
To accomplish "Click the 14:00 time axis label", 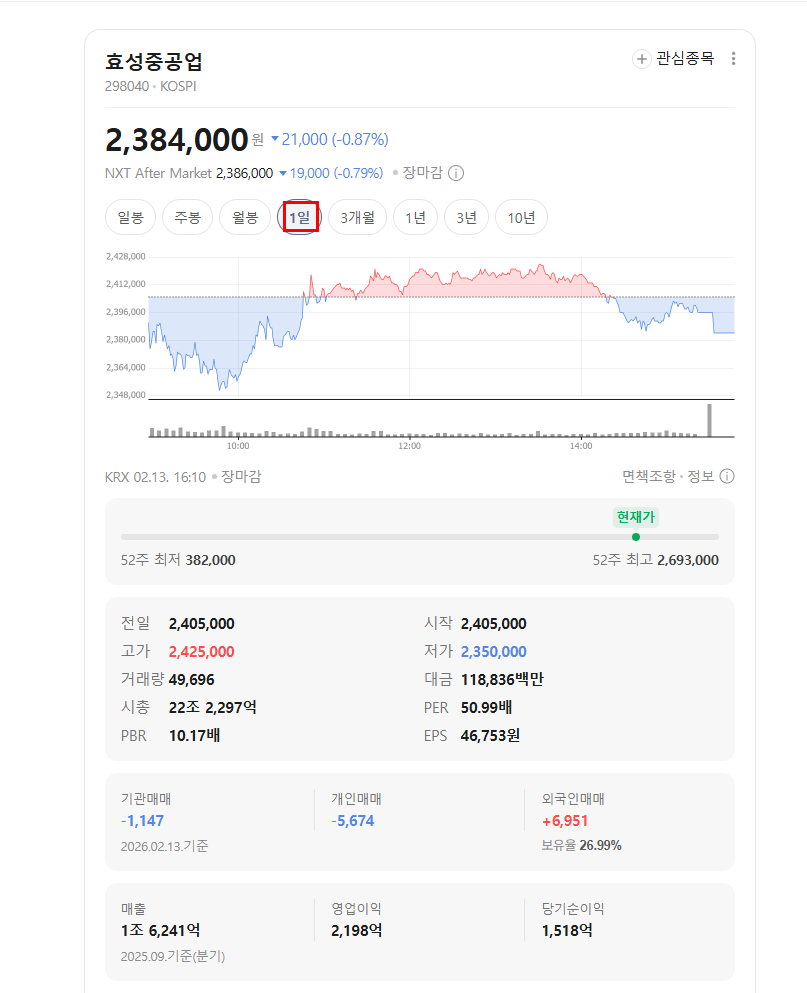I will point(581,446).
